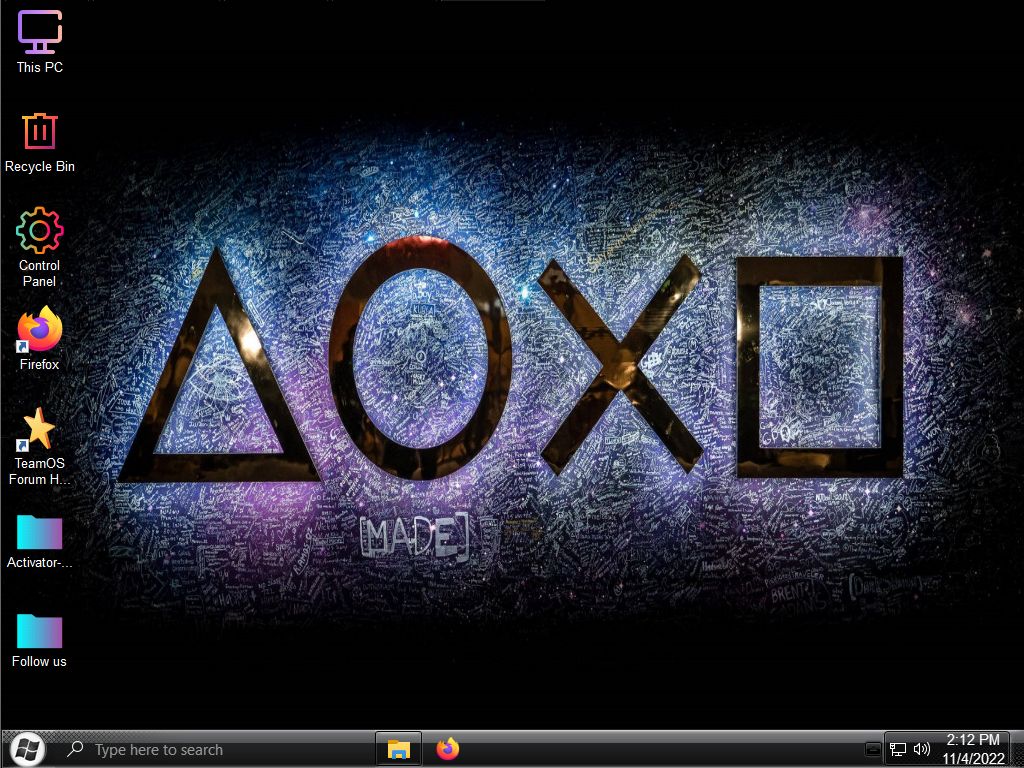Launch Firefox from the taskbar
Image resolution: width=1024 pixels, height=768 pixels.
click(448, 749)
